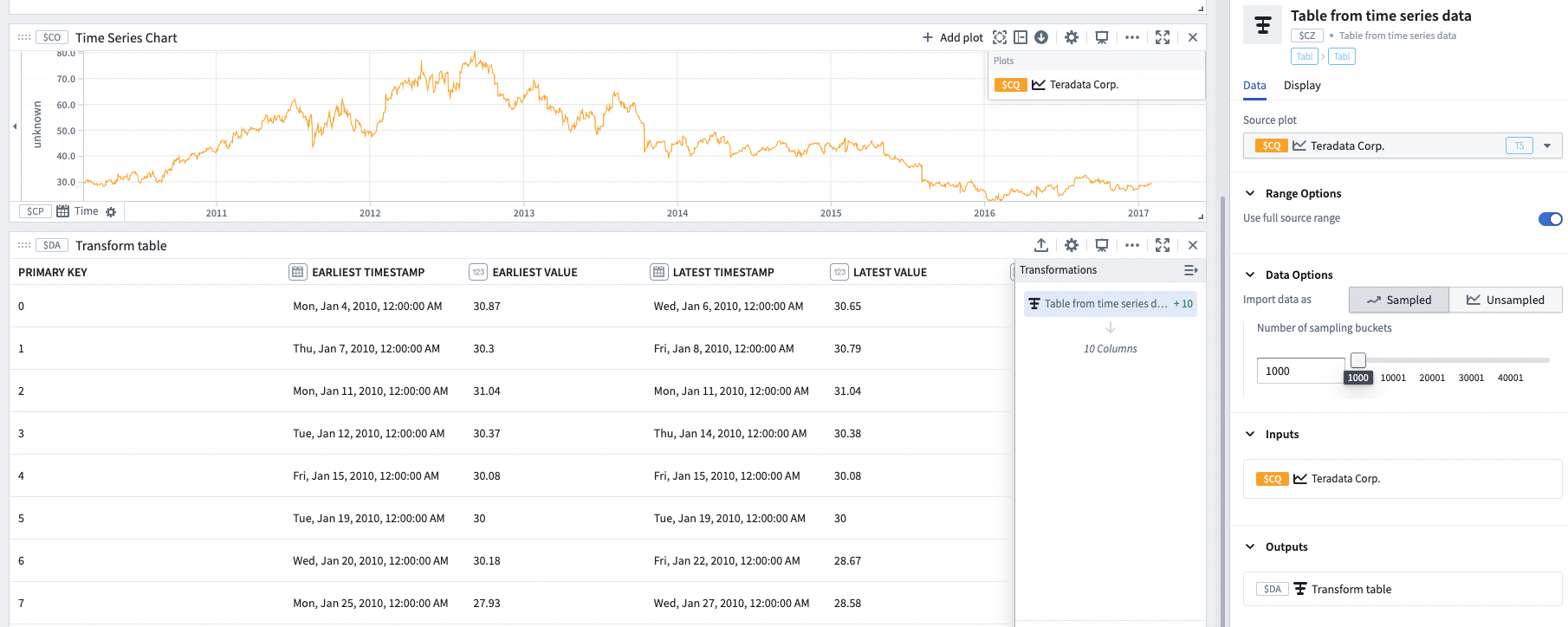Switch to the Data tab

click(x=1254, y=86)
